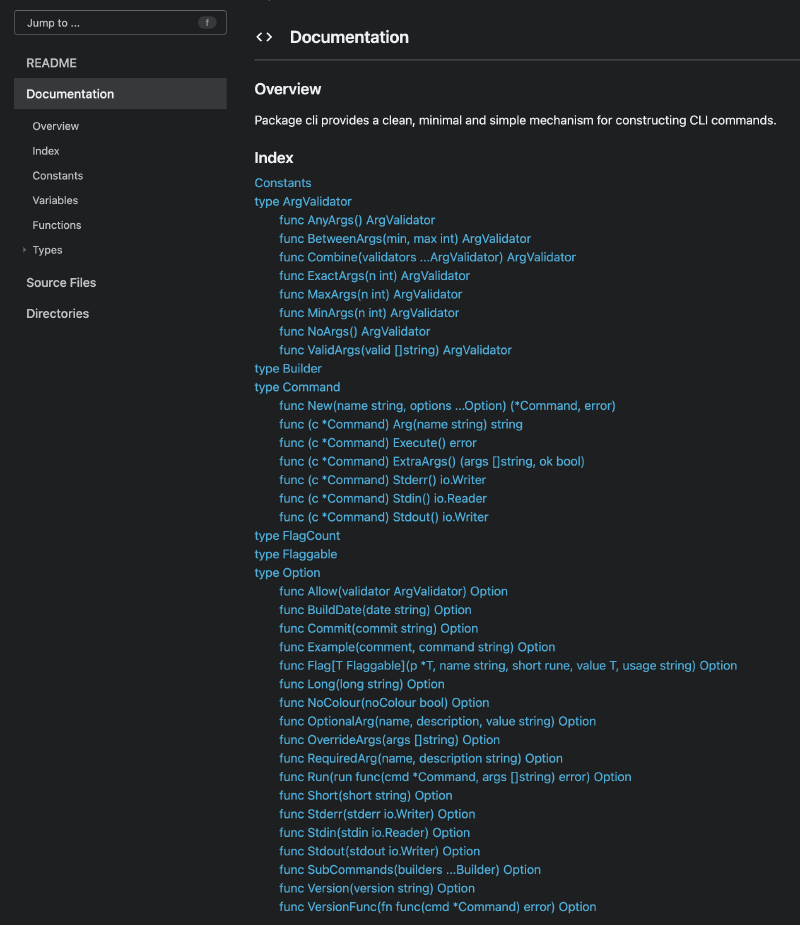Click the type Flaggable link
Image resolution: width=800 pixels, height=925 pixels.
click(x=296, y=554)
